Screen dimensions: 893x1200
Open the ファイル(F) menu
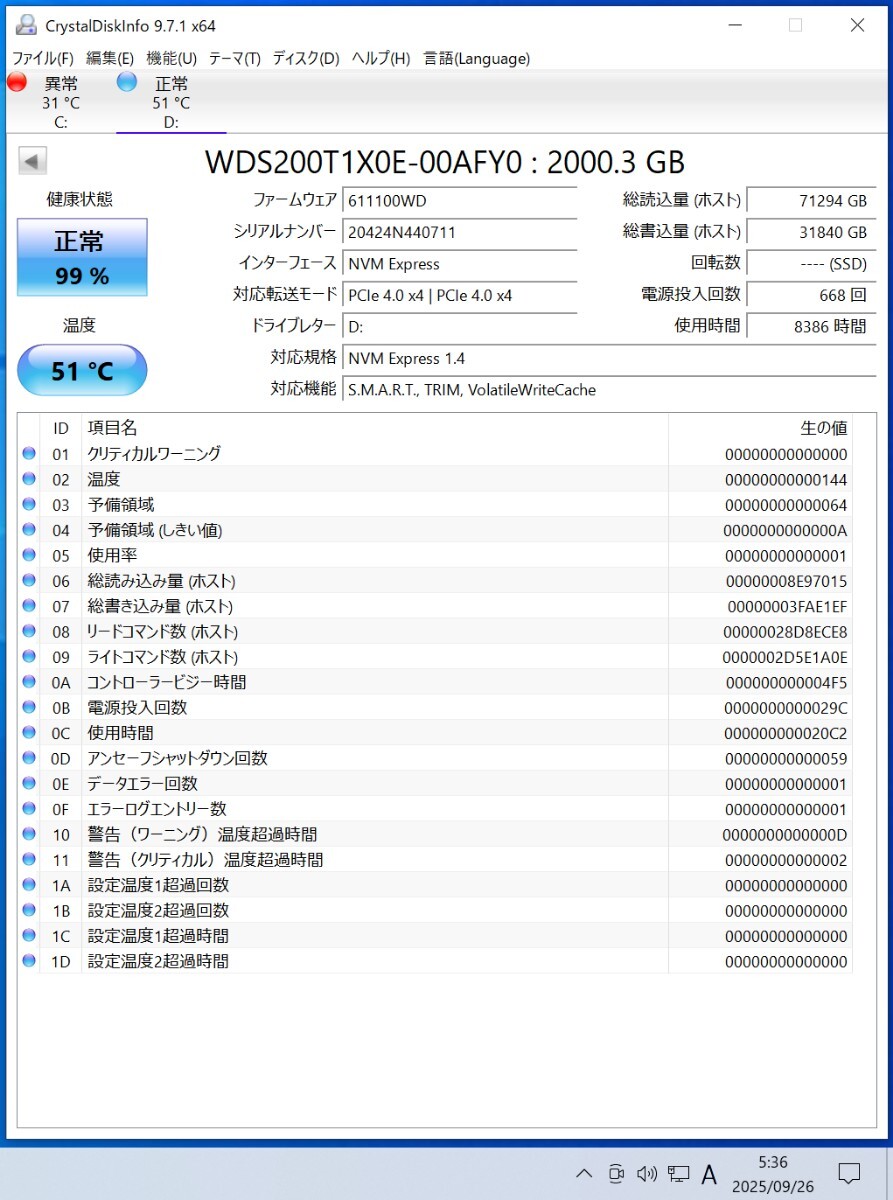pyautogui.click(x=42, y=58)
